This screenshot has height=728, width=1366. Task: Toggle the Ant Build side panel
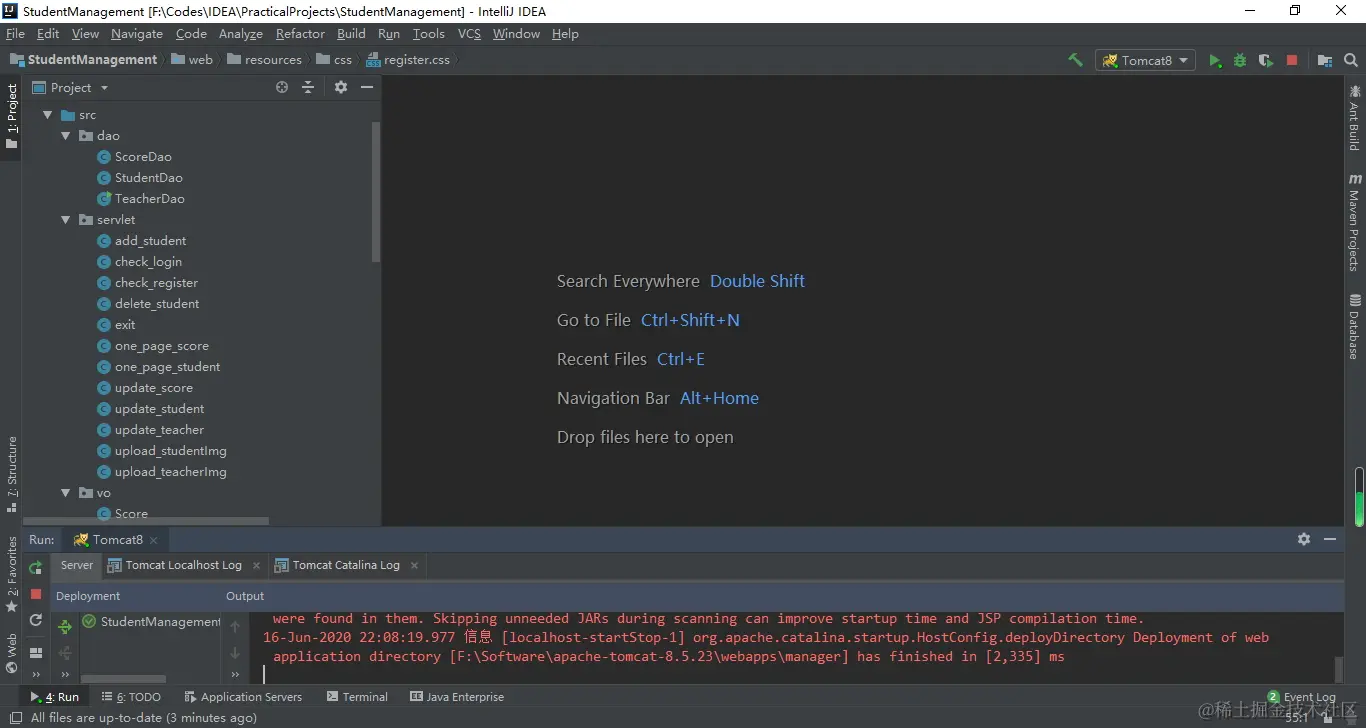1355,118
